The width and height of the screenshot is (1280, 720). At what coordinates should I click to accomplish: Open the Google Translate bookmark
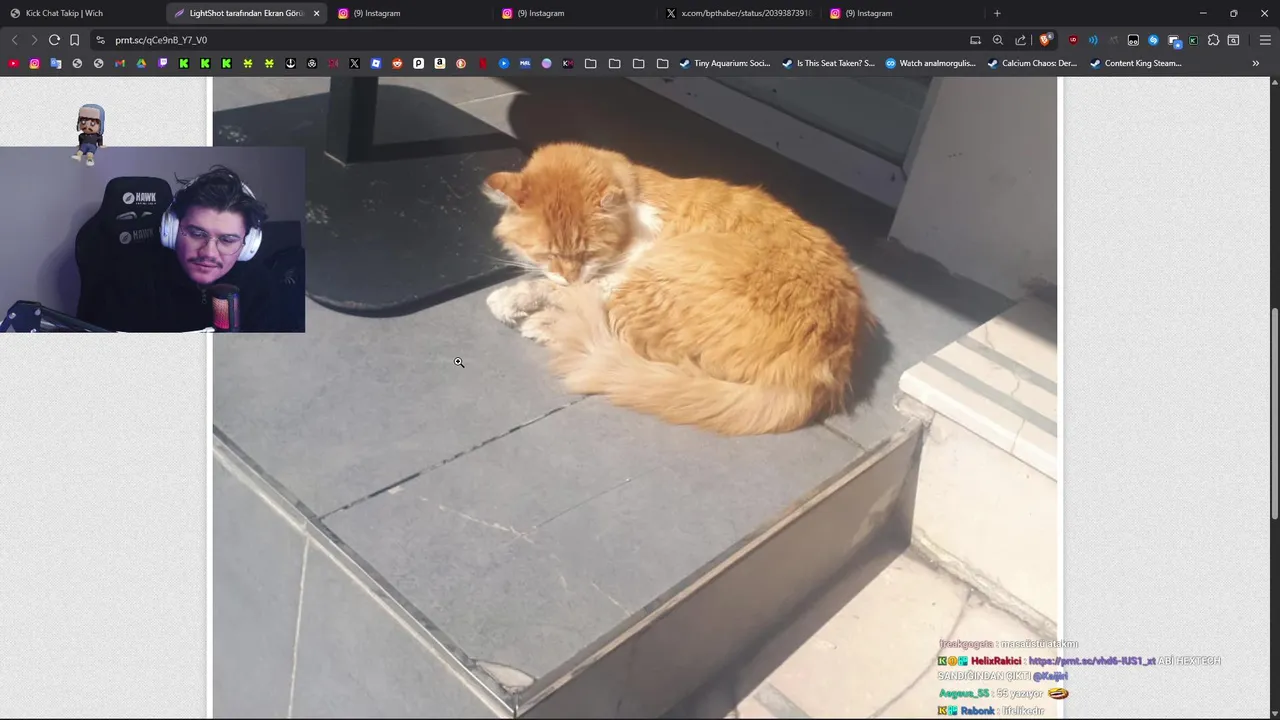pyautogui.click(x=56, y=63)
